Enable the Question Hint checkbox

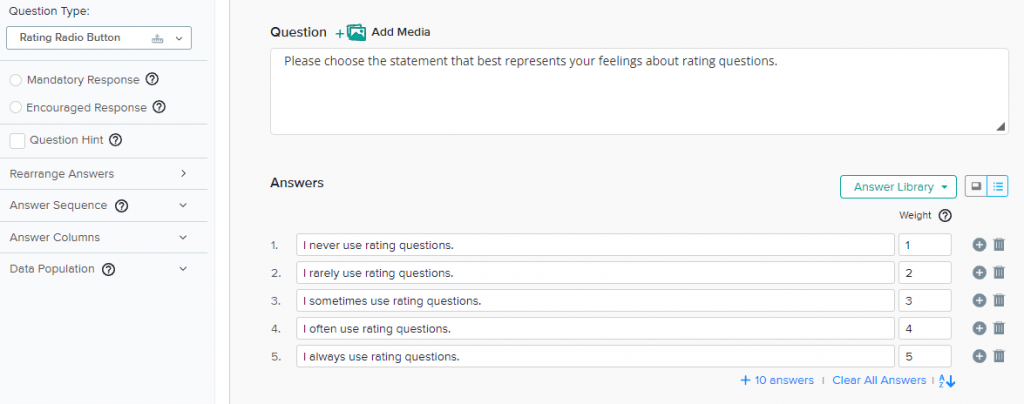(18, 140)
